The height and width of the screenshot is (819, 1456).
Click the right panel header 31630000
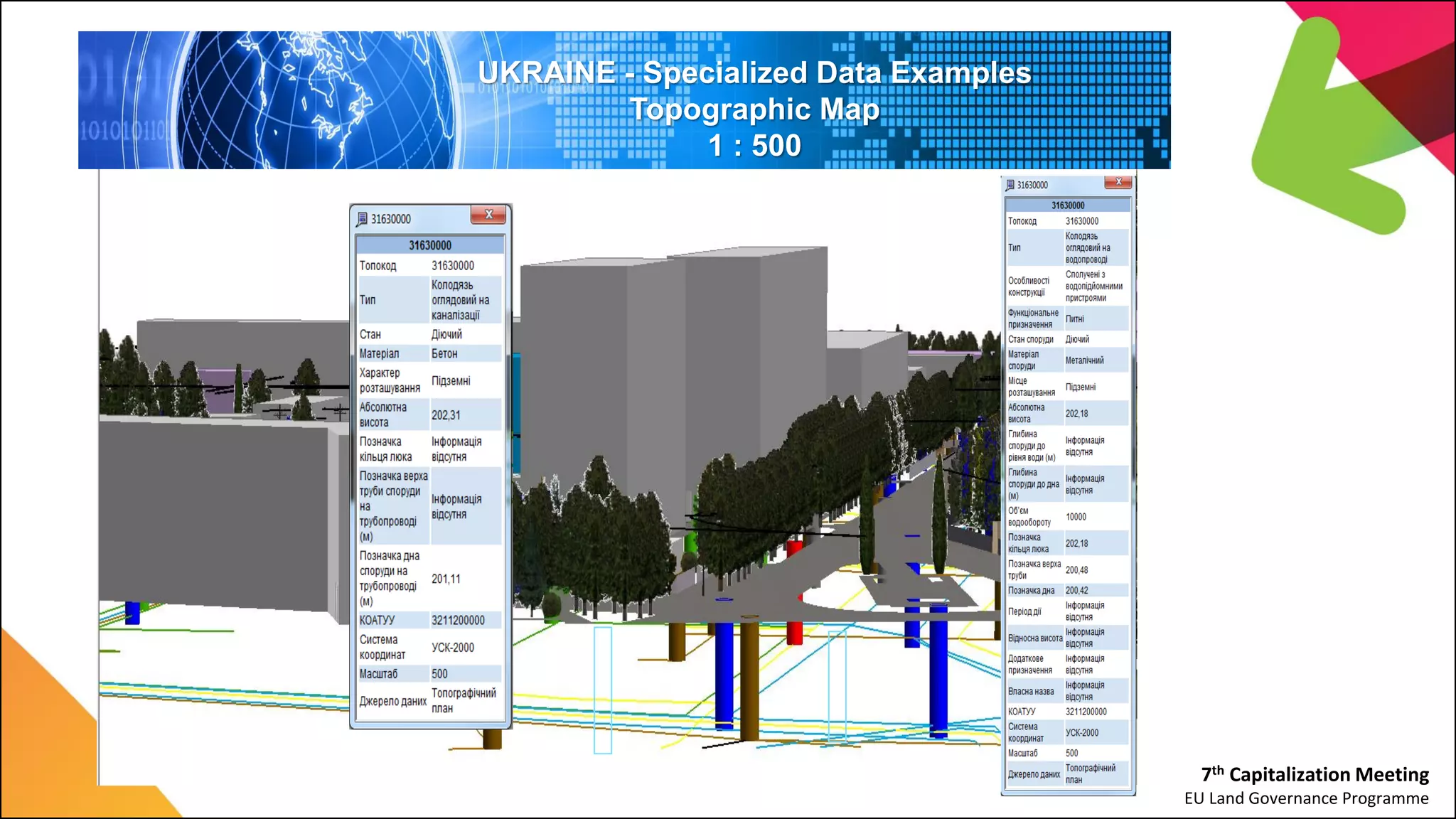[x=1067, y=205]
